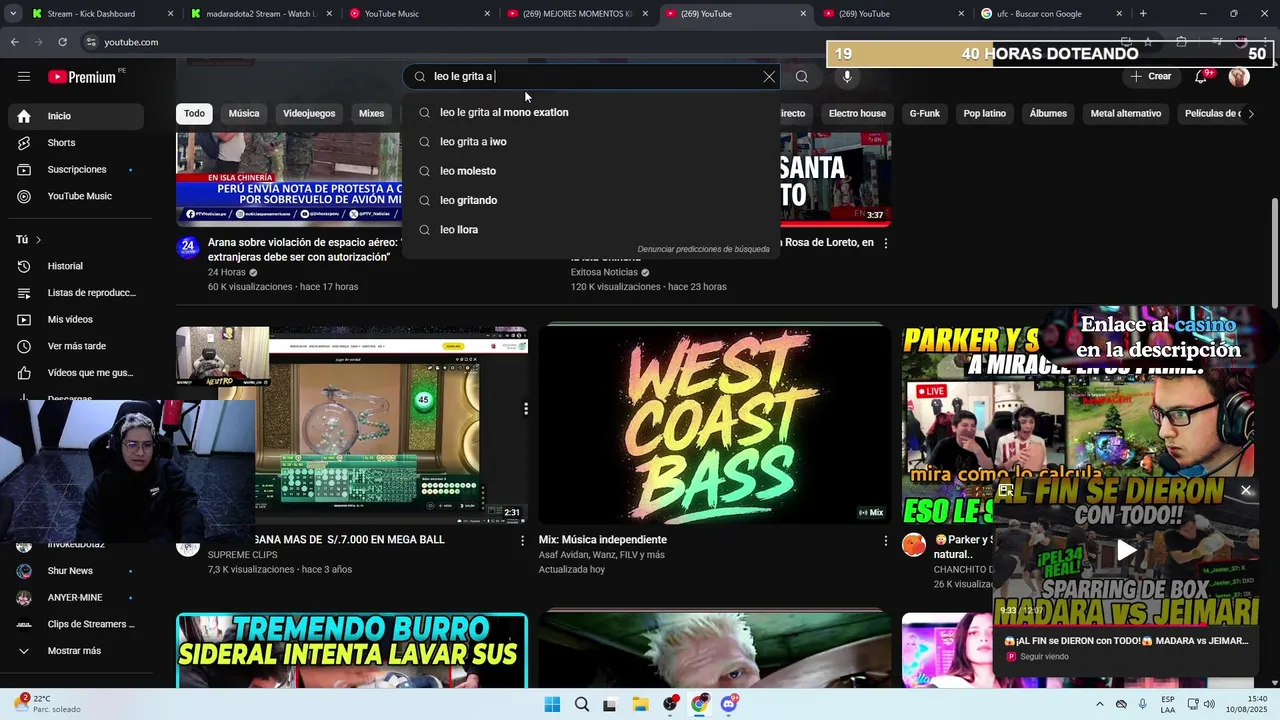Open the notifications bell
Viewport: 1280px width, 720px height.
pos(1201,77)
